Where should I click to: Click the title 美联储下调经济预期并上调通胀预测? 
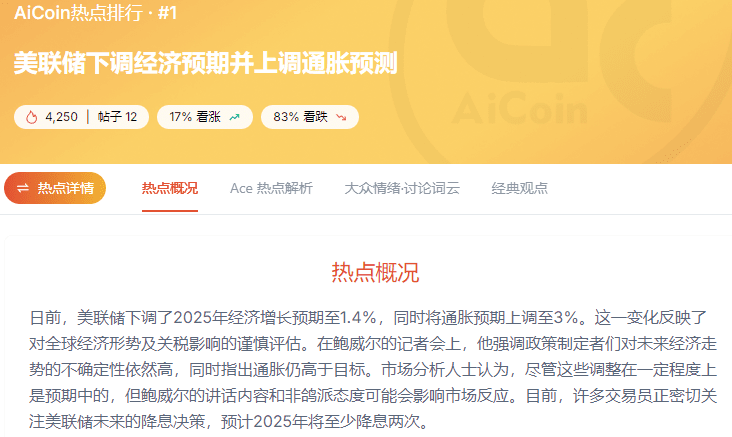(x=205, y=63)
